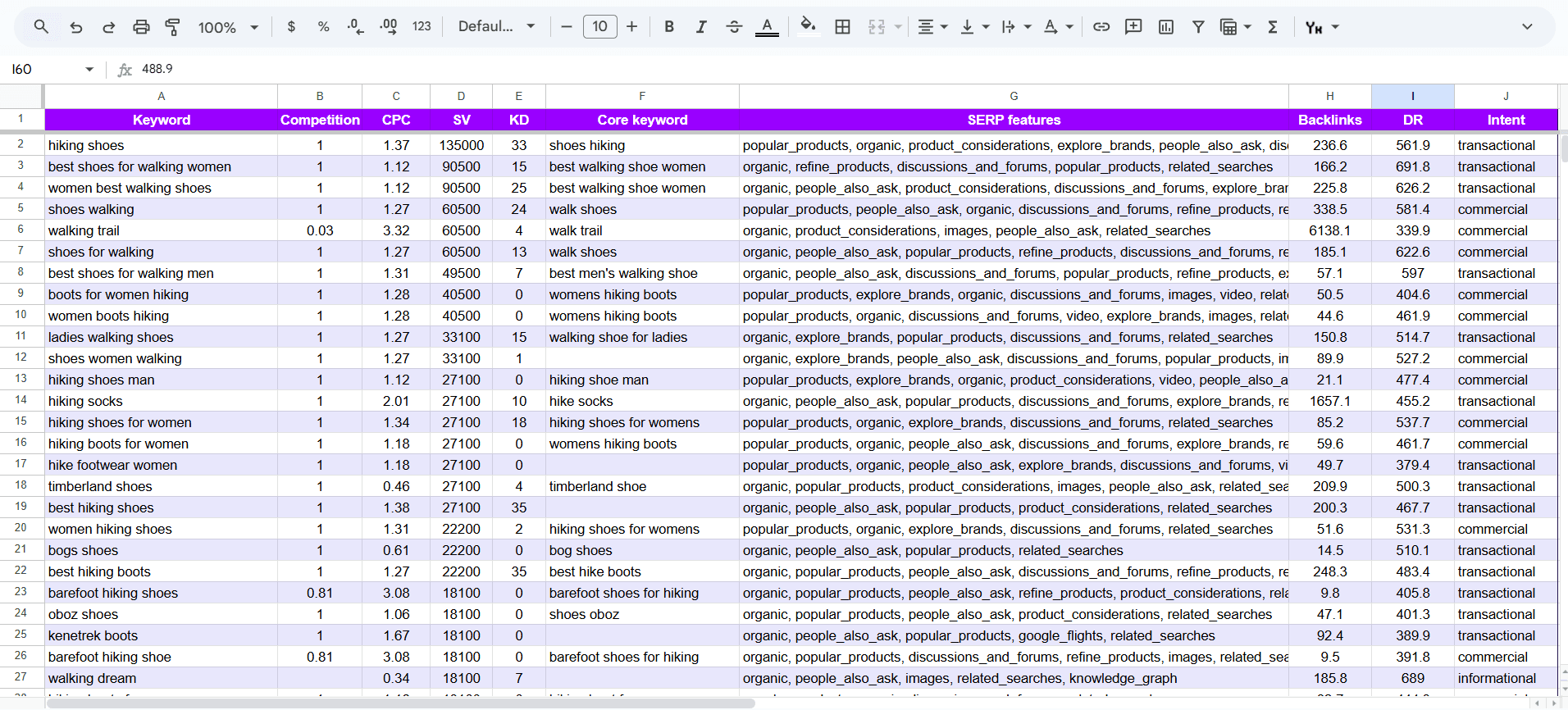Click the Create a filter icon

[1198, 27]
